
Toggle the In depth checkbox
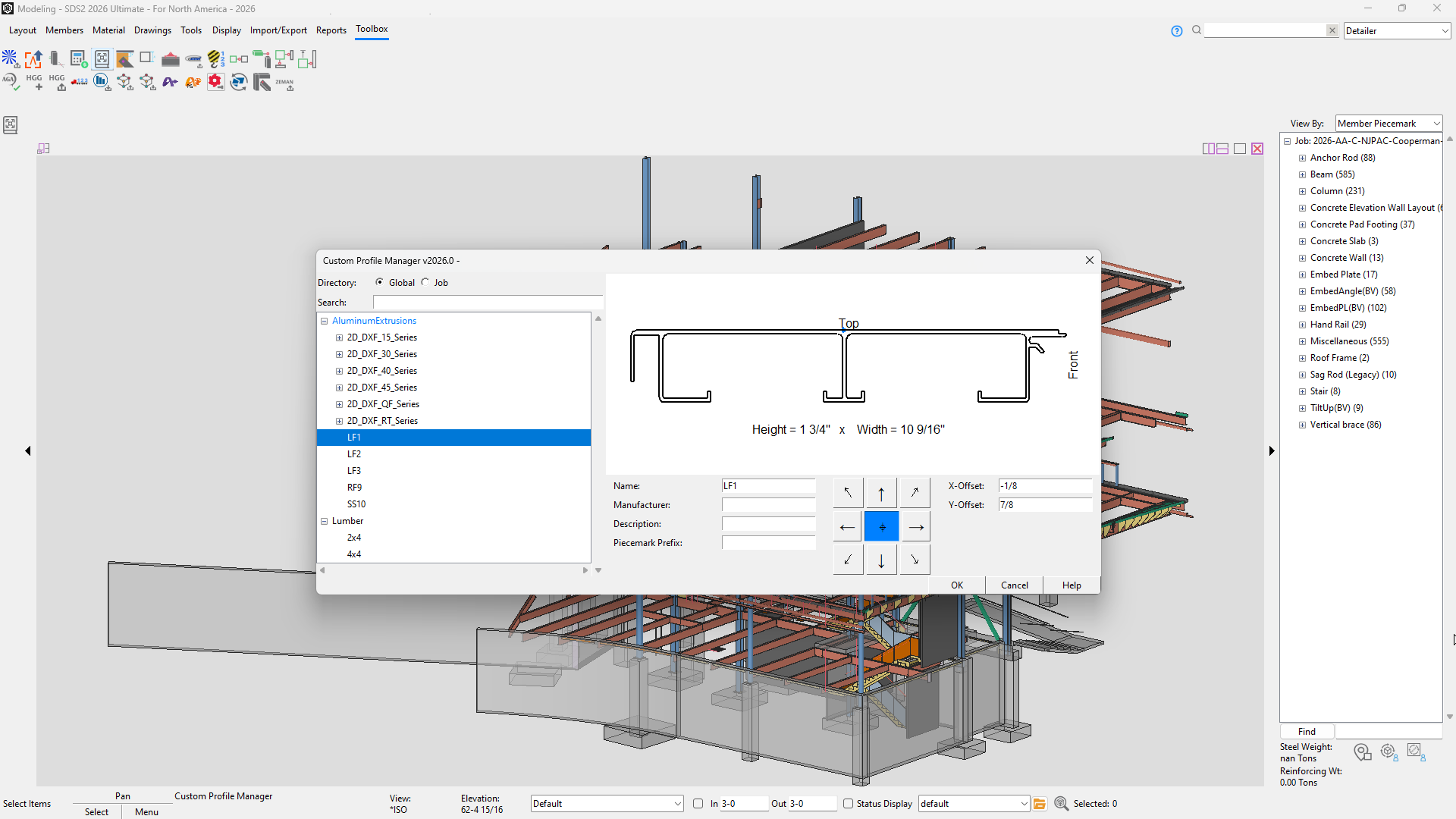698,803
